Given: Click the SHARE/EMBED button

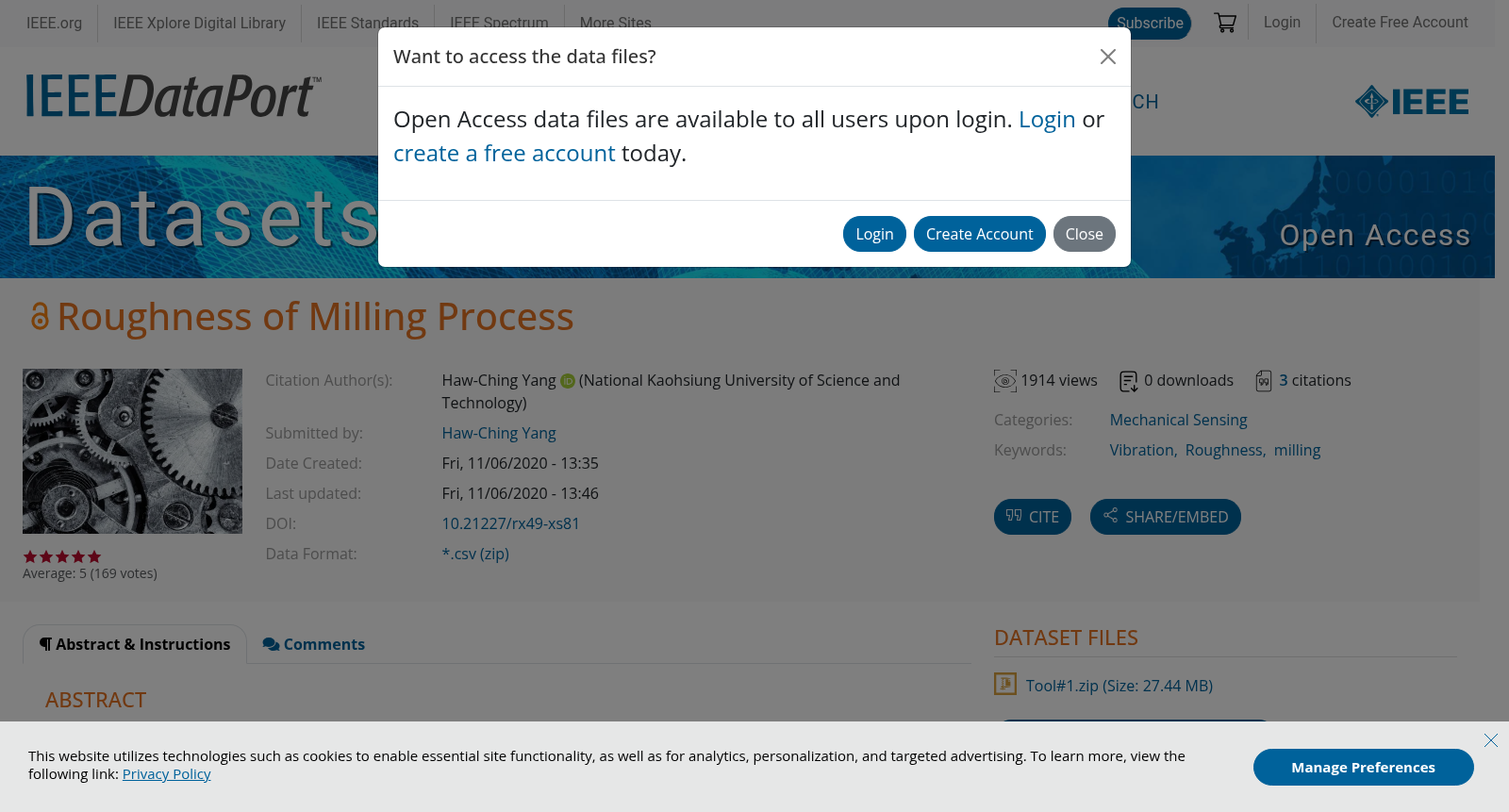Looking at the screenshot, I should (1166, 517).
